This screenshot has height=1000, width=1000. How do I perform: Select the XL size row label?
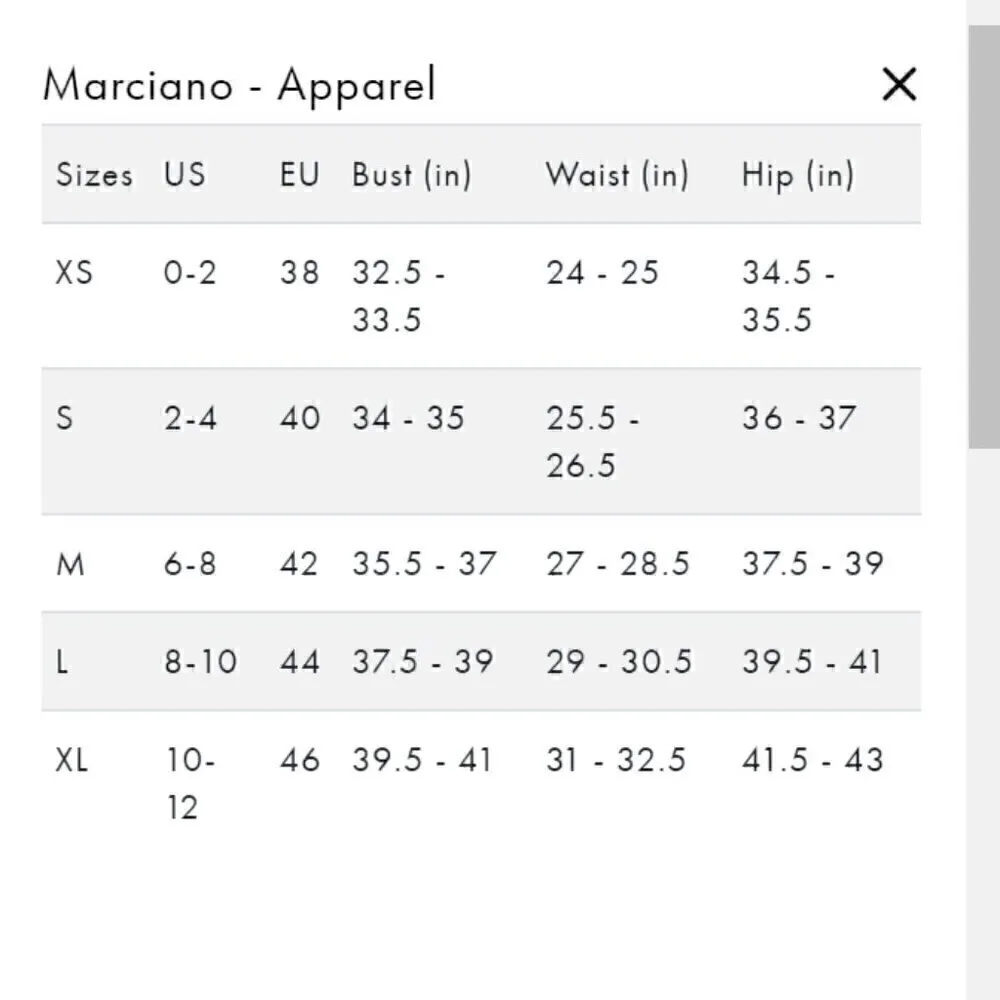[x=72, y=760]
